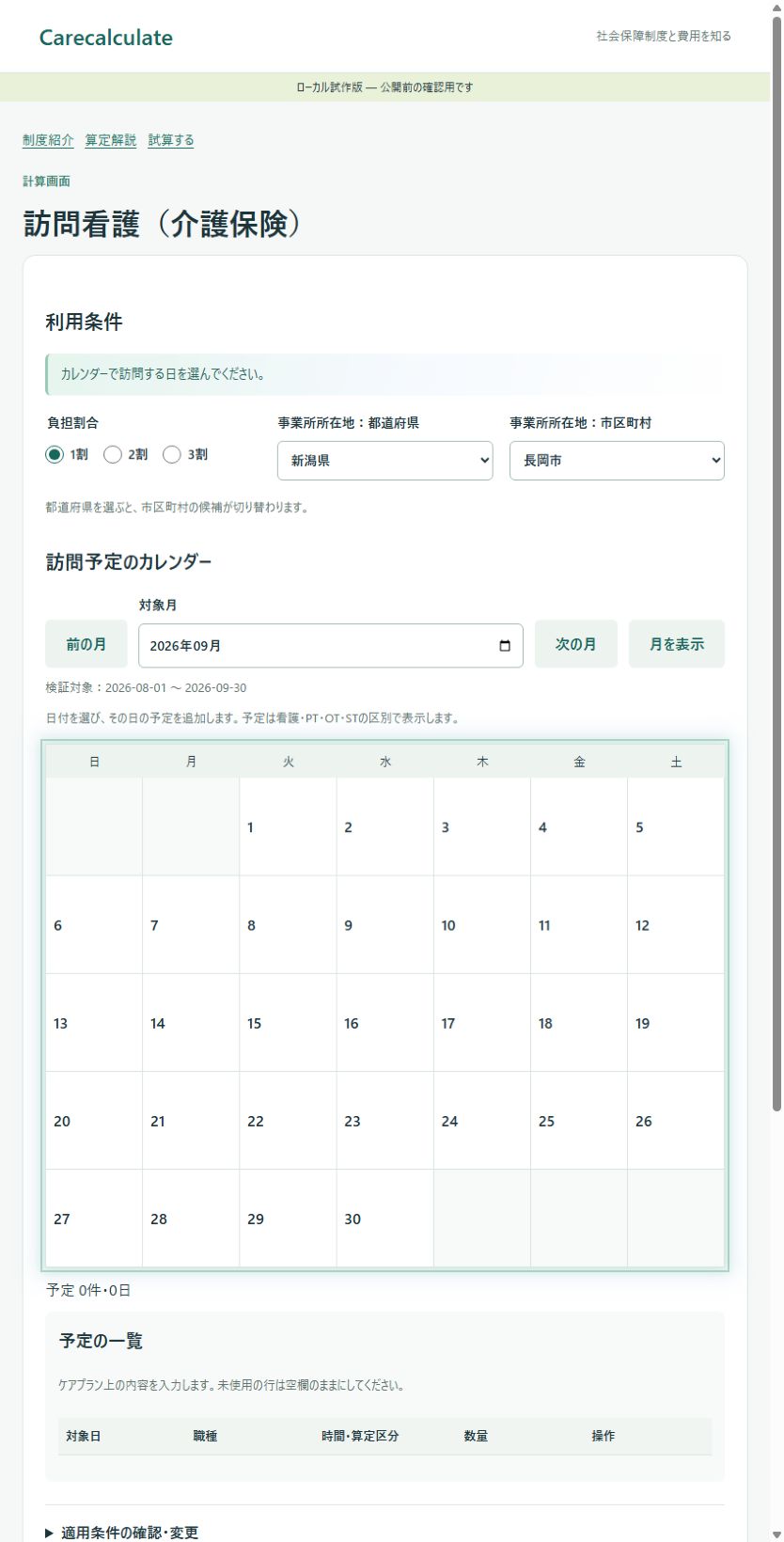Click the Carecalculate logo
The image size is (784, 1542).
pyautogui.click(x=106, y=38)
